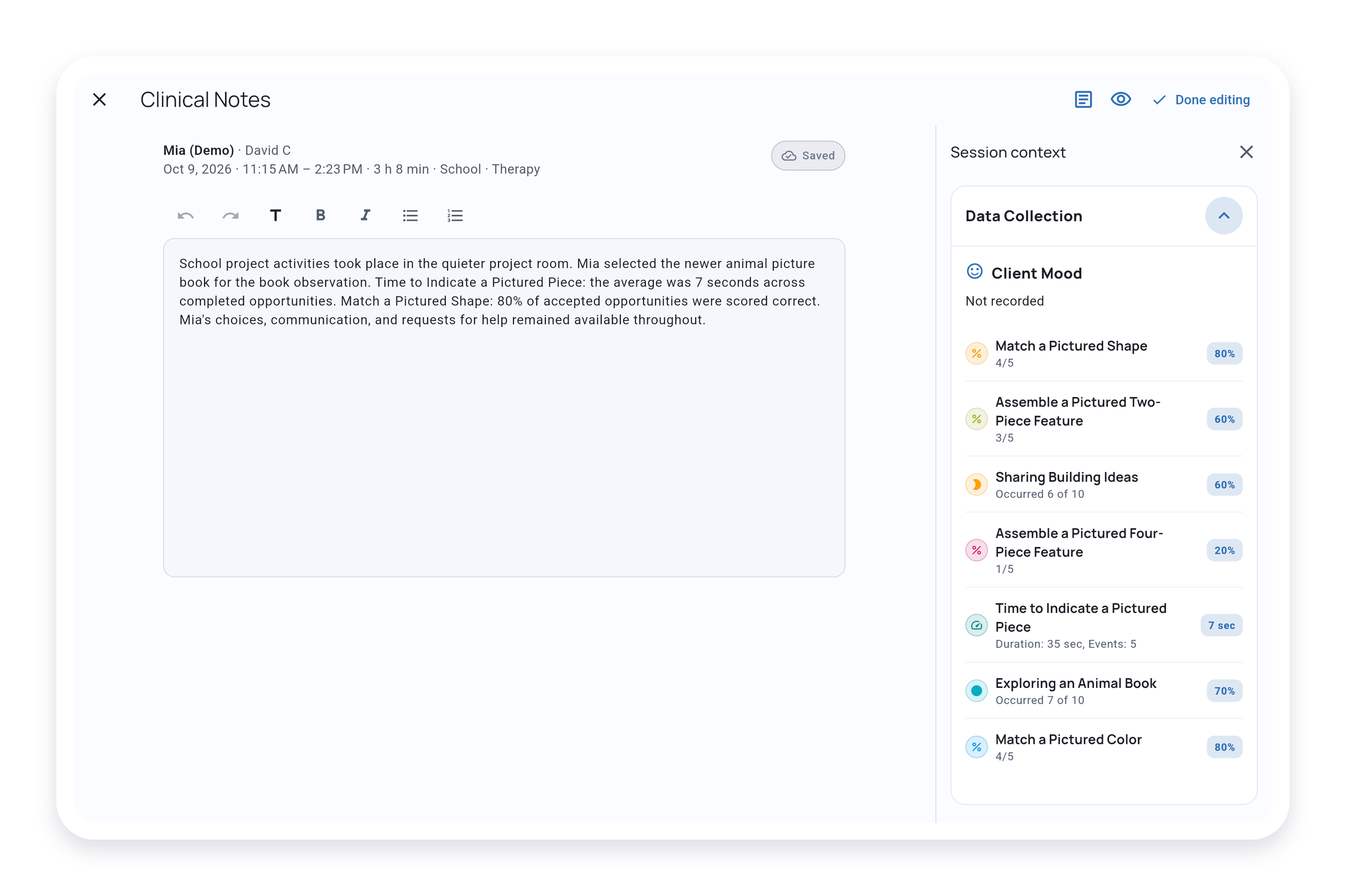Collapse the Data Collection section
This screenshot has width=1346, height=896.
[x=1224, y=216]
